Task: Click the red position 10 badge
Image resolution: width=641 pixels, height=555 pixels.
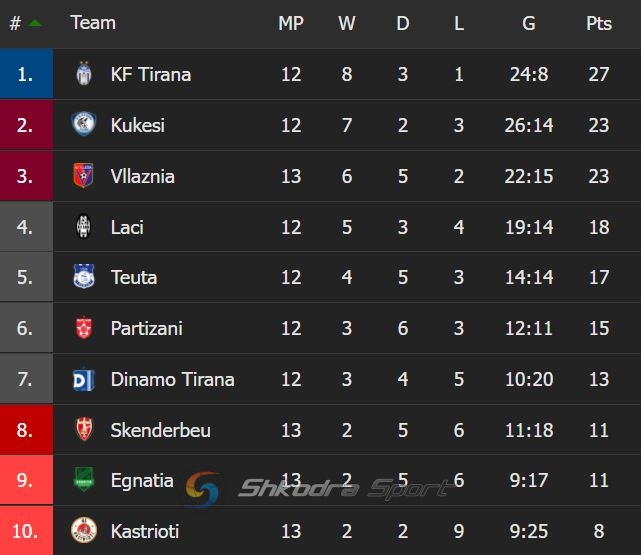Action: (x=26, y=530)
